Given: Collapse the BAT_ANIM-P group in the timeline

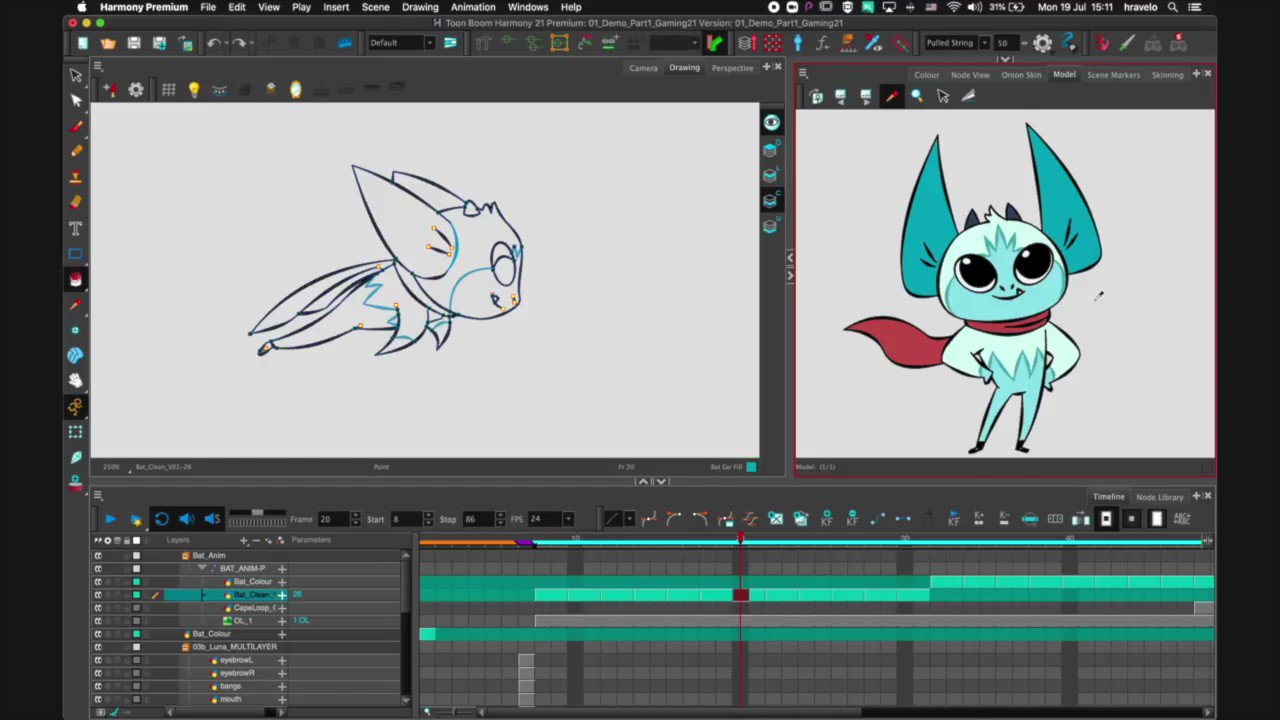Looking at the screenshot, I should (203, 568).
